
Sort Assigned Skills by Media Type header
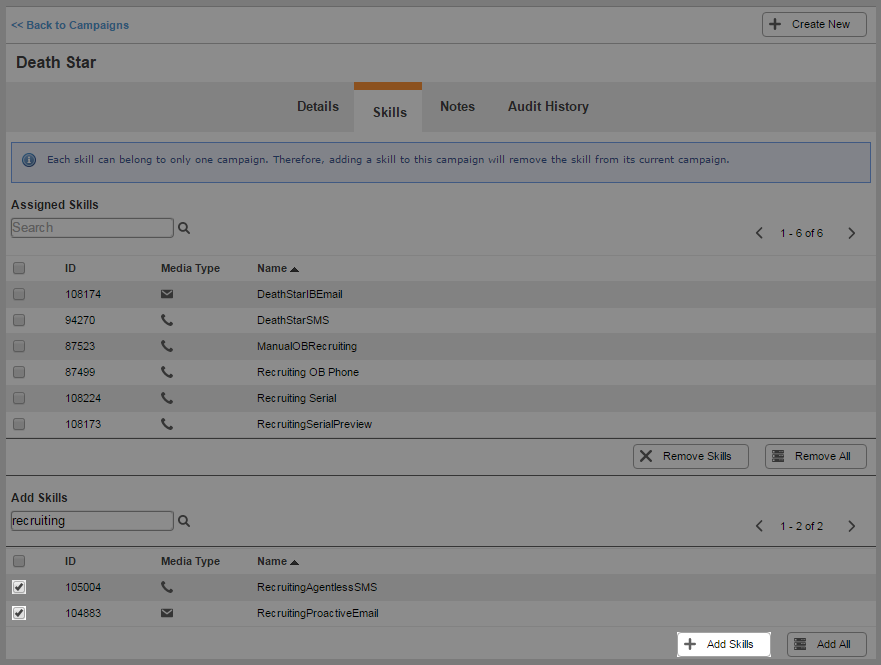click(x=190, y=268)
